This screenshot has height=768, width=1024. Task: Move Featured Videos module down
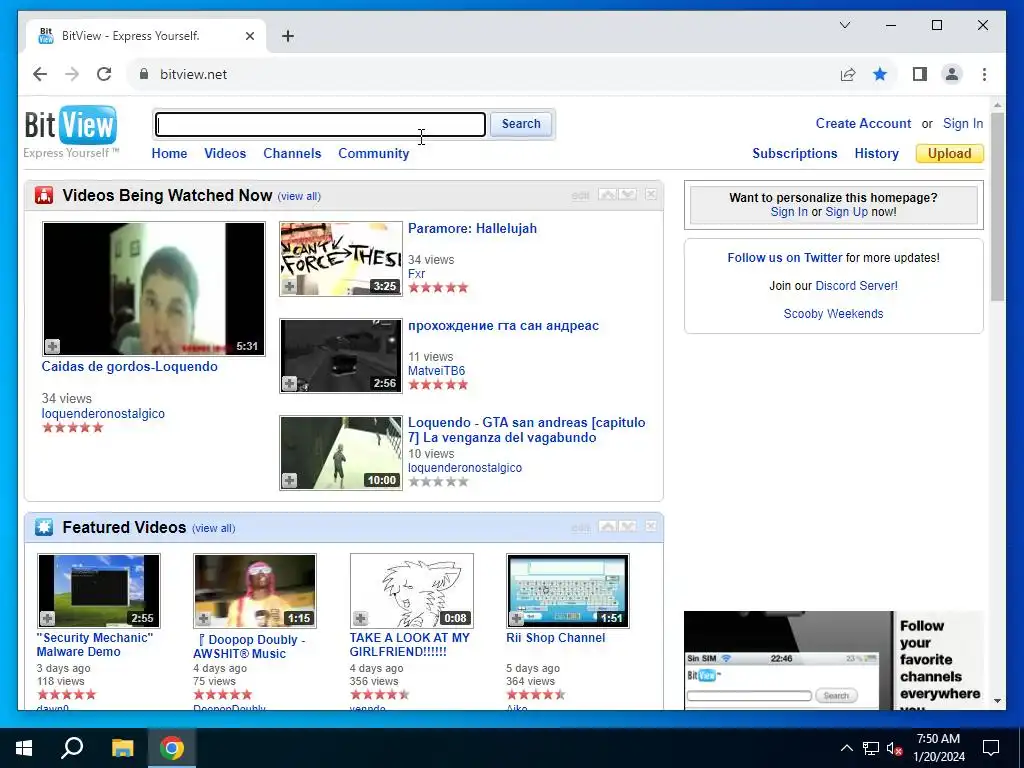click(x=628, y=526)
